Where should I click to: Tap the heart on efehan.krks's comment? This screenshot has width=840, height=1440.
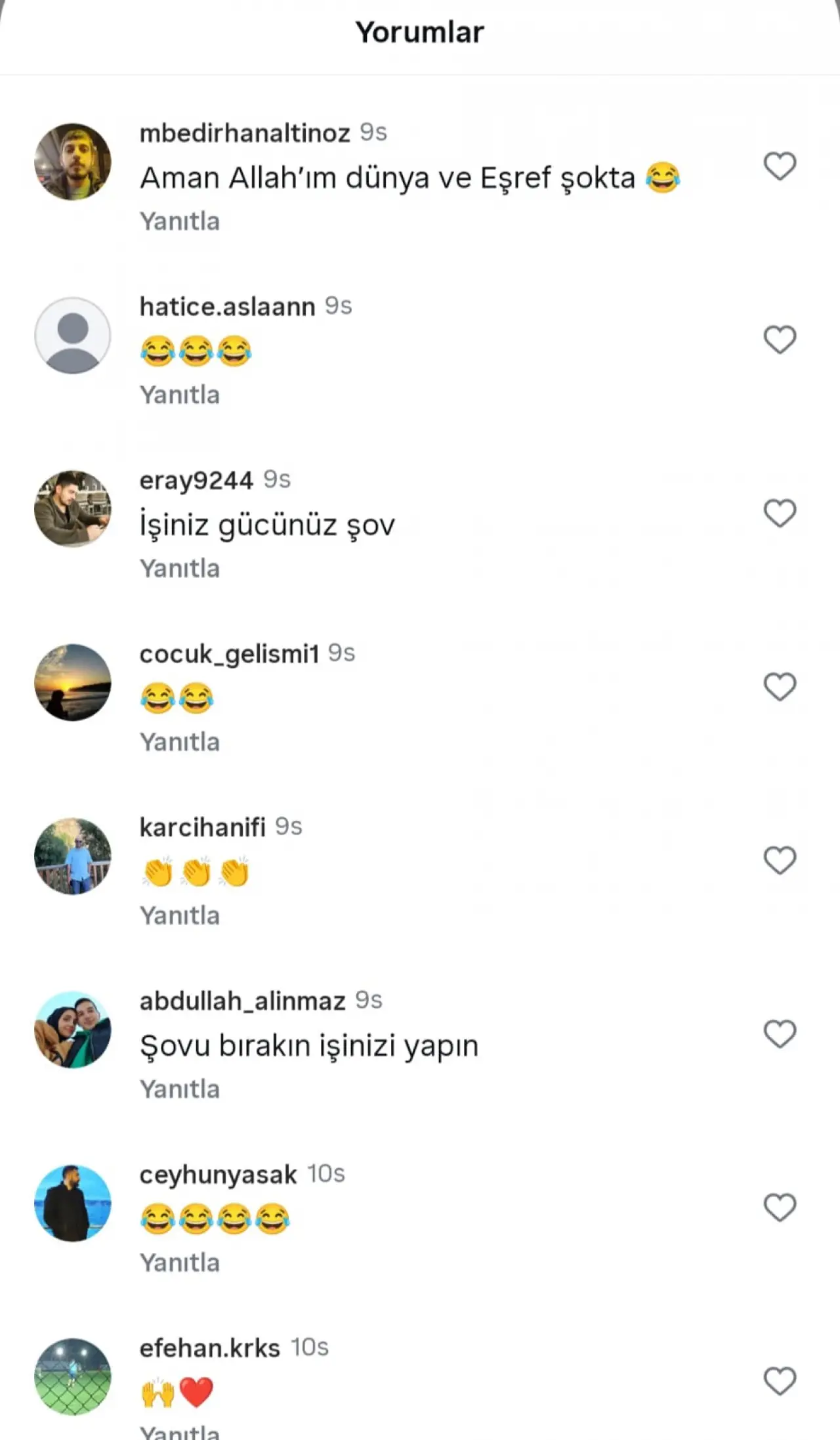point(780,1380)
